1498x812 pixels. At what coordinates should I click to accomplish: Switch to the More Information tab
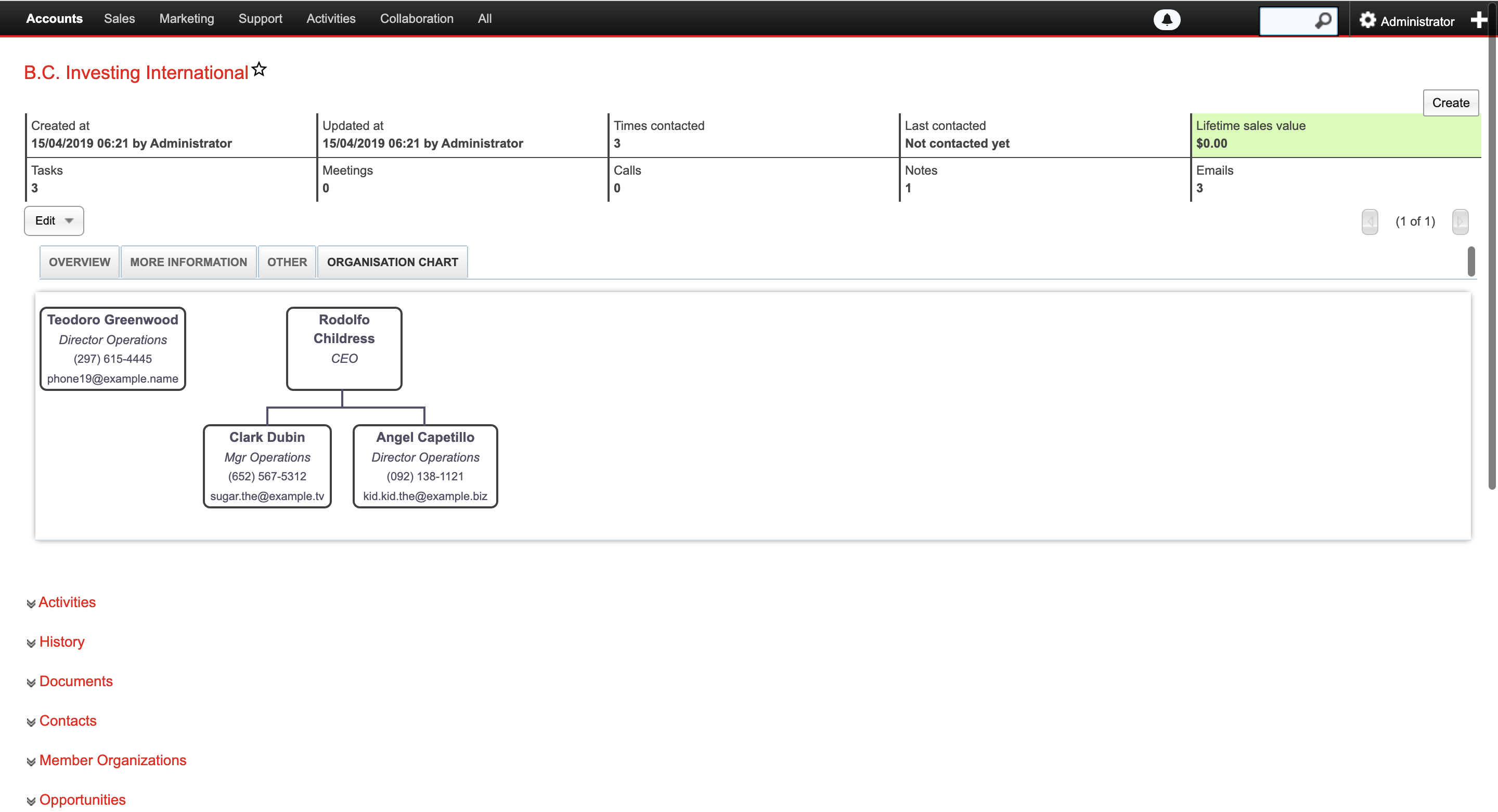tap(188, 261)
